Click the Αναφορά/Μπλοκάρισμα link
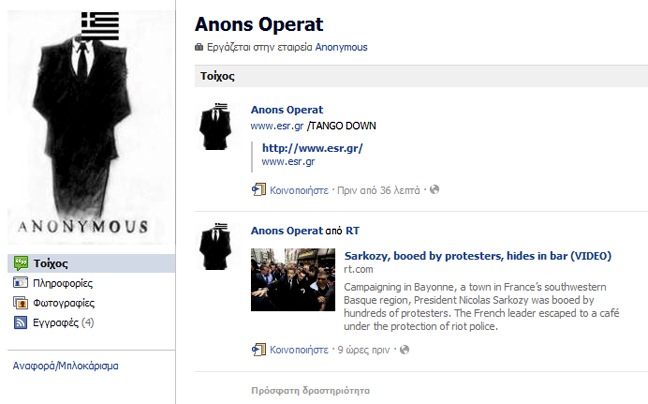Image resolution: width=648 pixels, height=404 pixels. tap(65, 365)
